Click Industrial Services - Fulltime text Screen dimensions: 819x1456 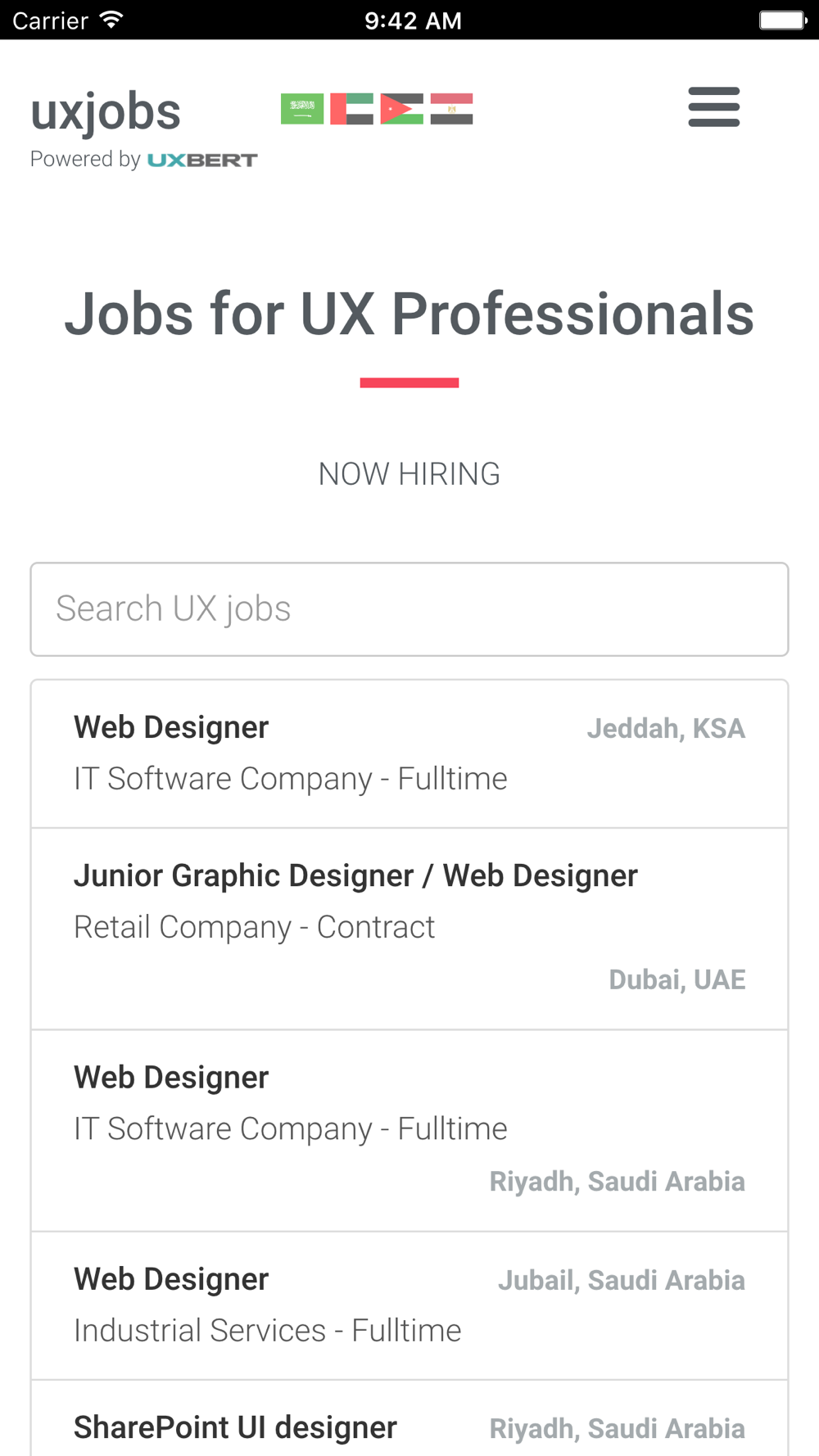coord(268,1331)
